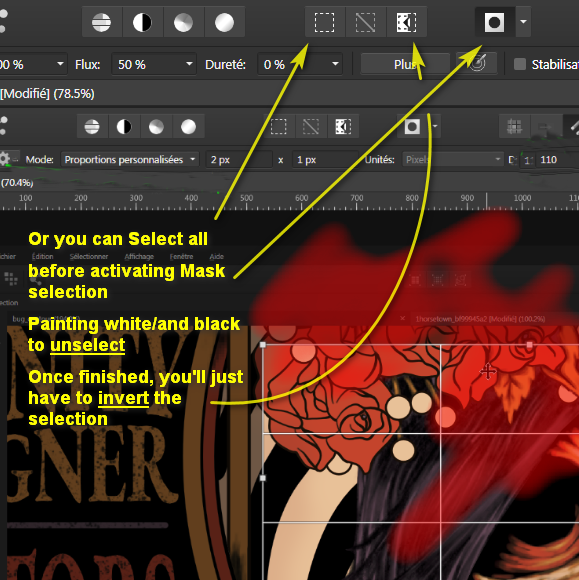
Task: Open the faint Fenêtre menu
Action: (181, 256)
